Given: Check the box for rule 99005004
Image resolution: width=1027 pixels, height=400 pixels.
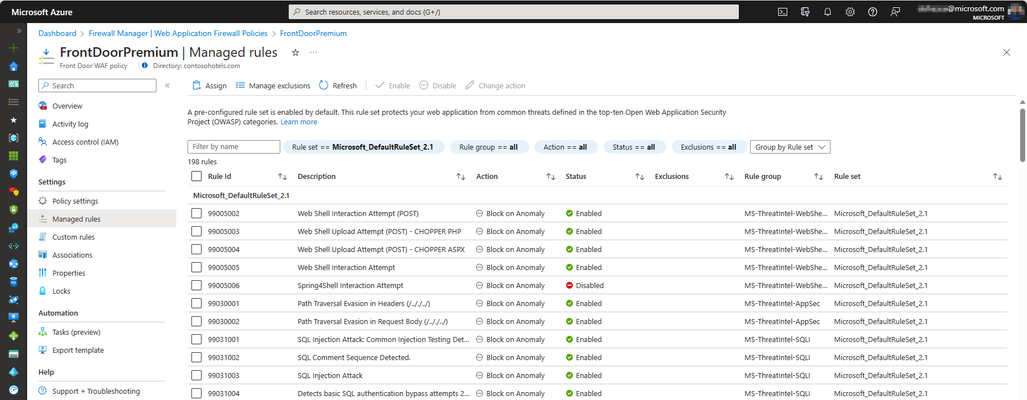Looking at the screenshot, I should coord(196,249).
